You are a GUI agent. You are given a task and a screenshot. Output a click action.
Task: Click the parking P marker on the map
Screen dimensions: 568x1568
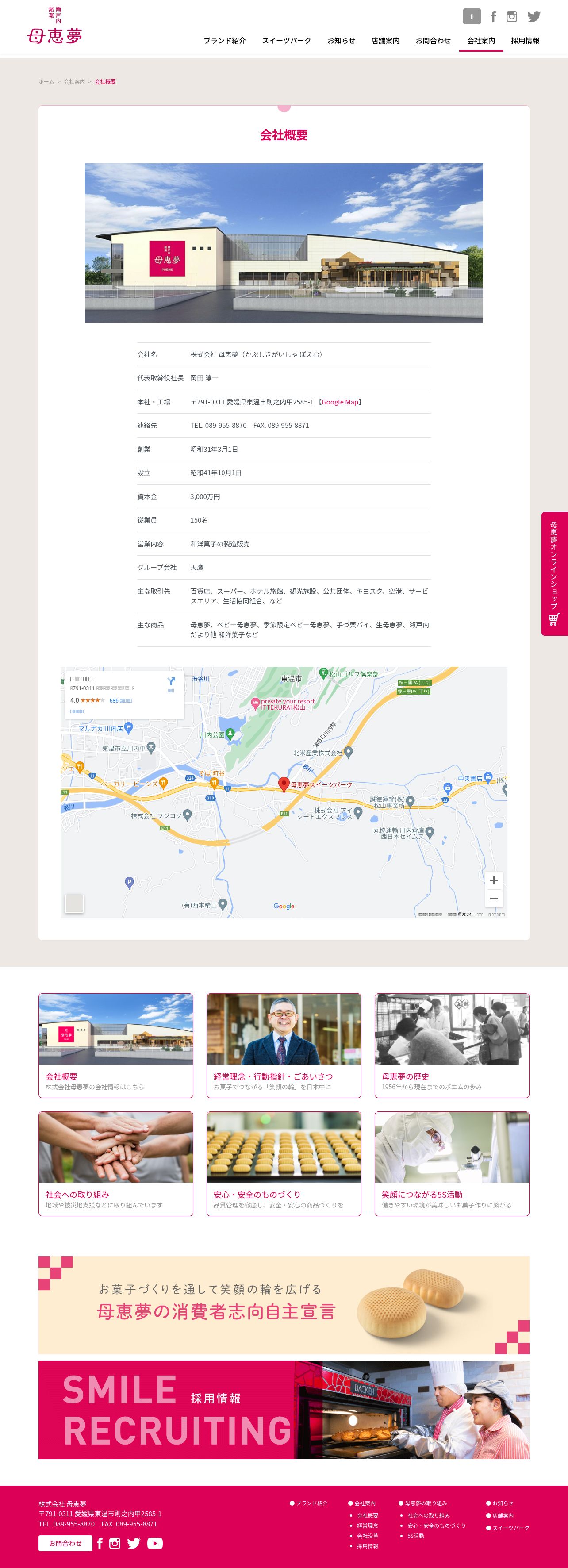129,882
